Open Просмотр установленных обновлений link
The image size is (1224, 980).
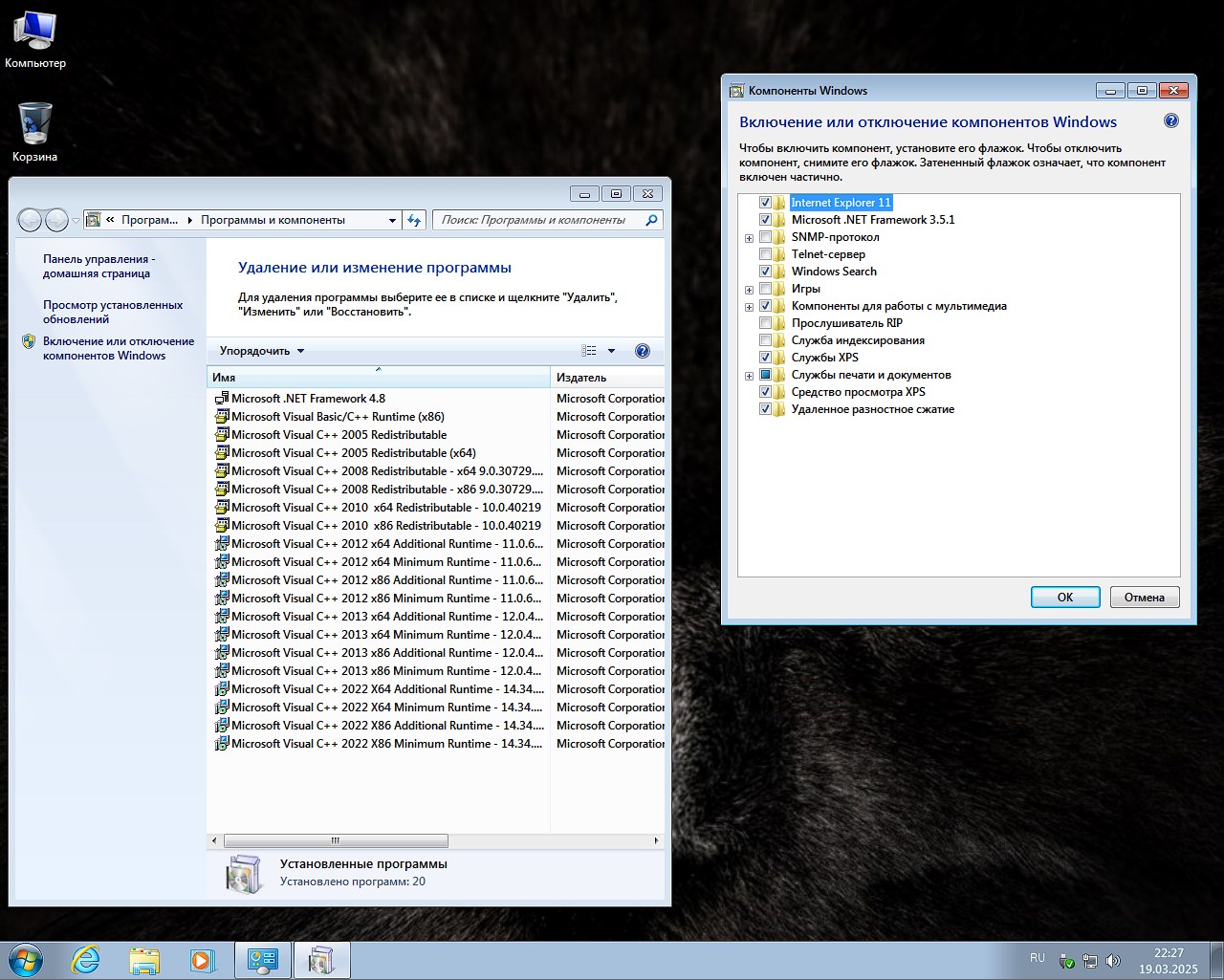click(113, 312)
